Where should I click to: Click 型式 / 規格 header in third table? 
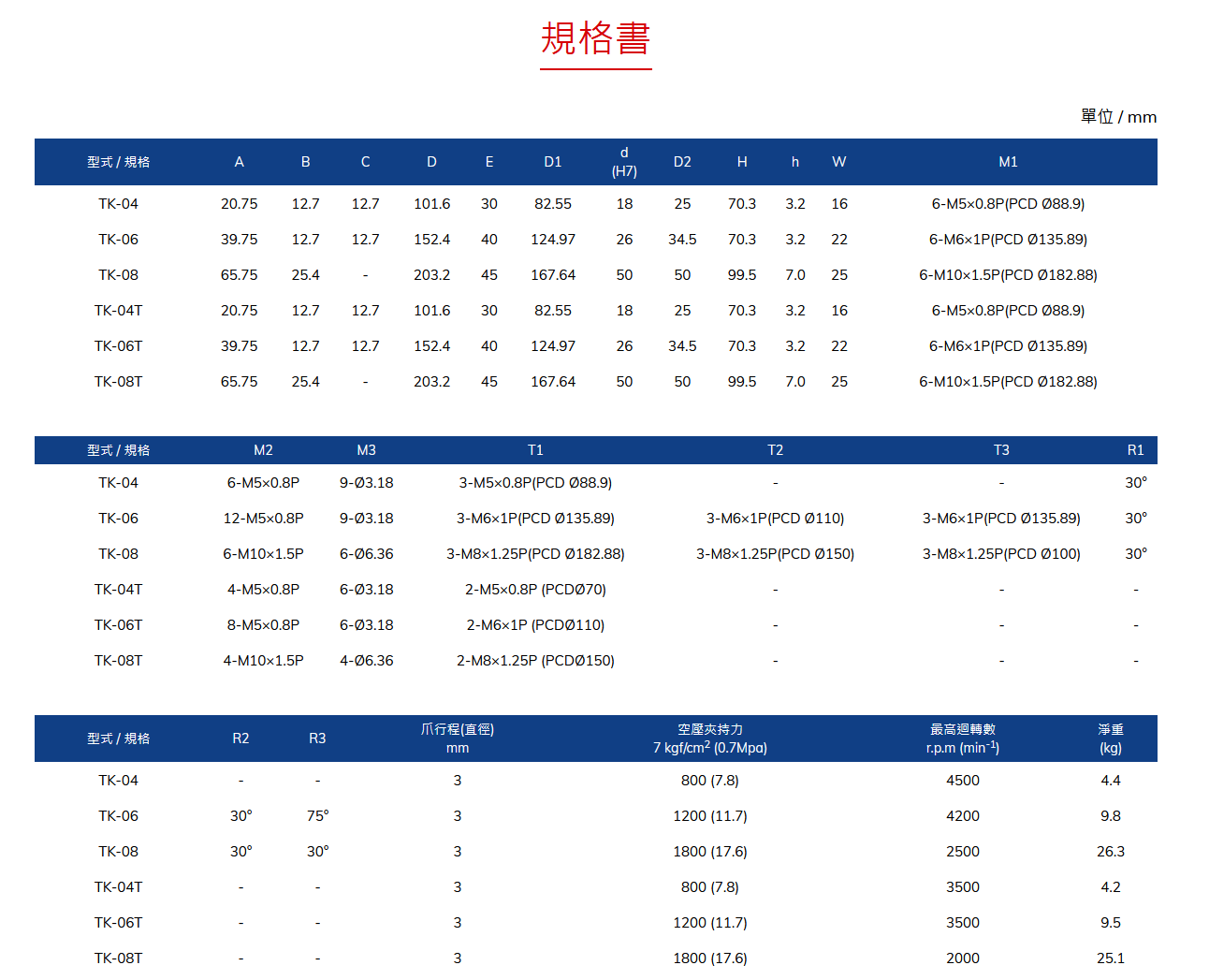(118, 739)
